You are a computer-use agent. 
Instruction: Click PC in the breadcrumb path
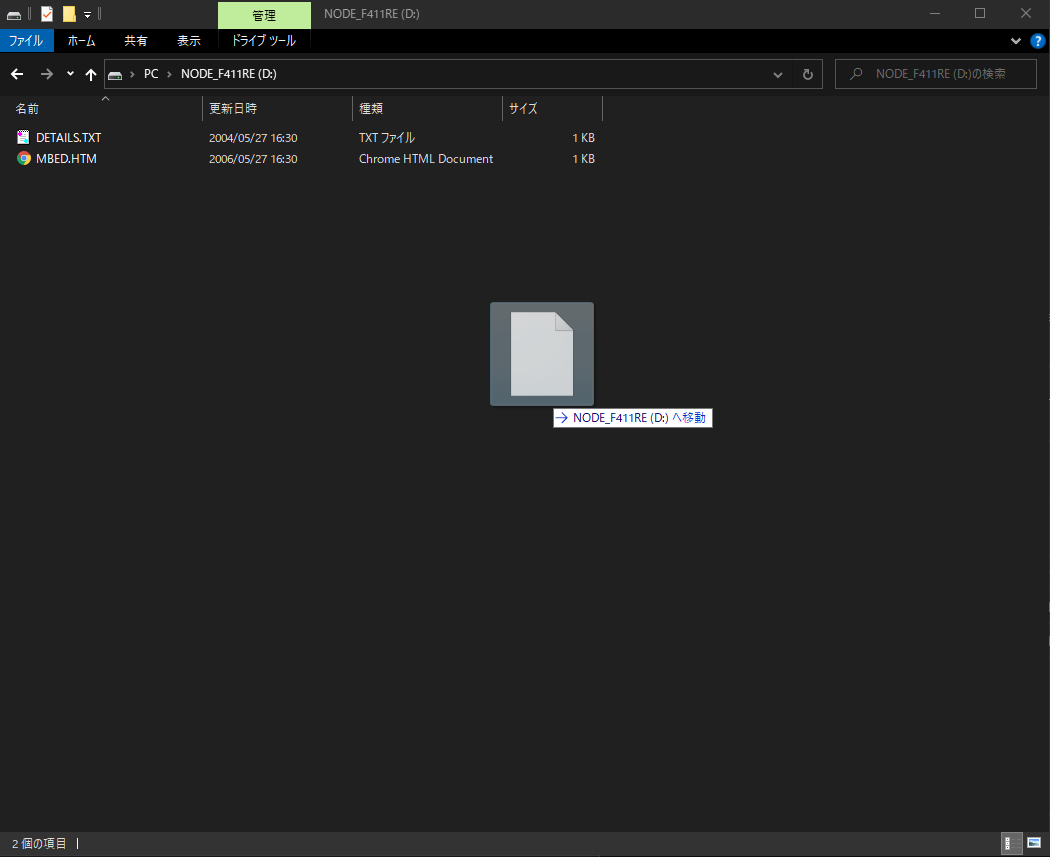[151, 74]
